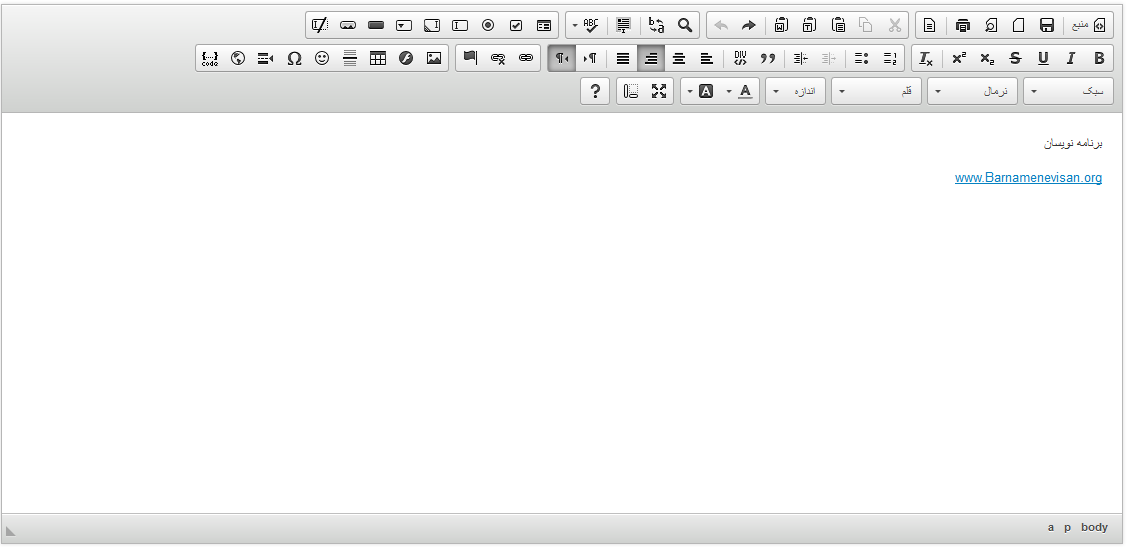
Task: Click the print icon
Action: [963, 25]
